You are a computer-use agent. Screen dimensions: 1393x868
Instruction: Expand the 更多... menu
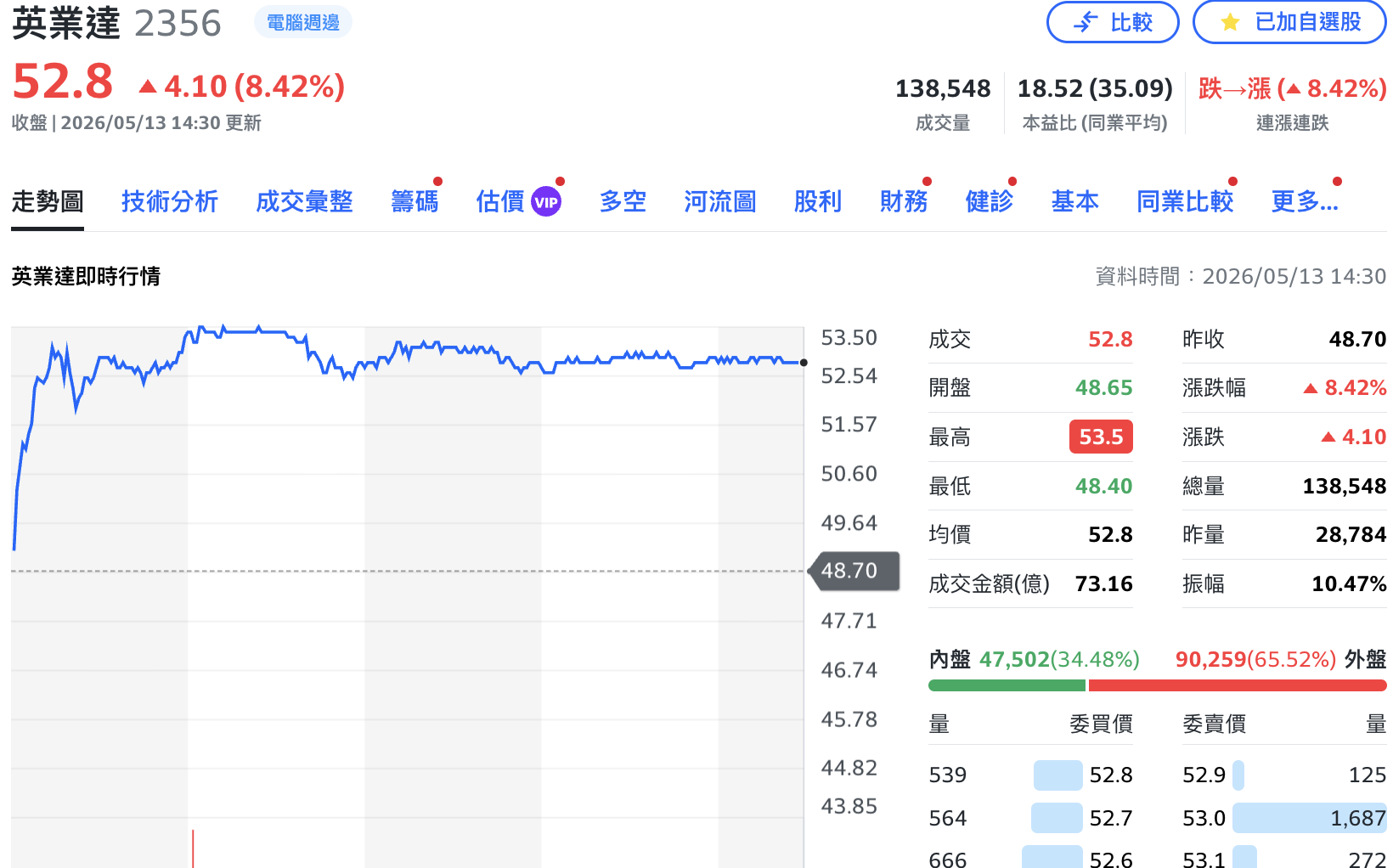(x=1305, y=201)
